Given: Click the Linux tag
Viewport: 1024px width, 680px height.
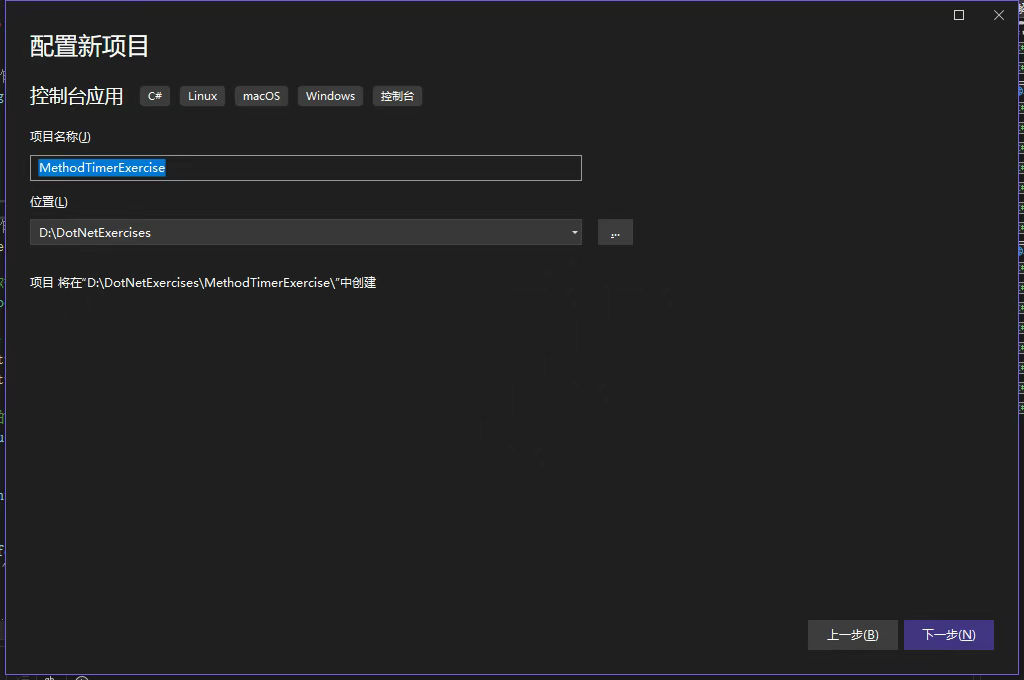Looking at the screenshot, I should click(202, 96).
